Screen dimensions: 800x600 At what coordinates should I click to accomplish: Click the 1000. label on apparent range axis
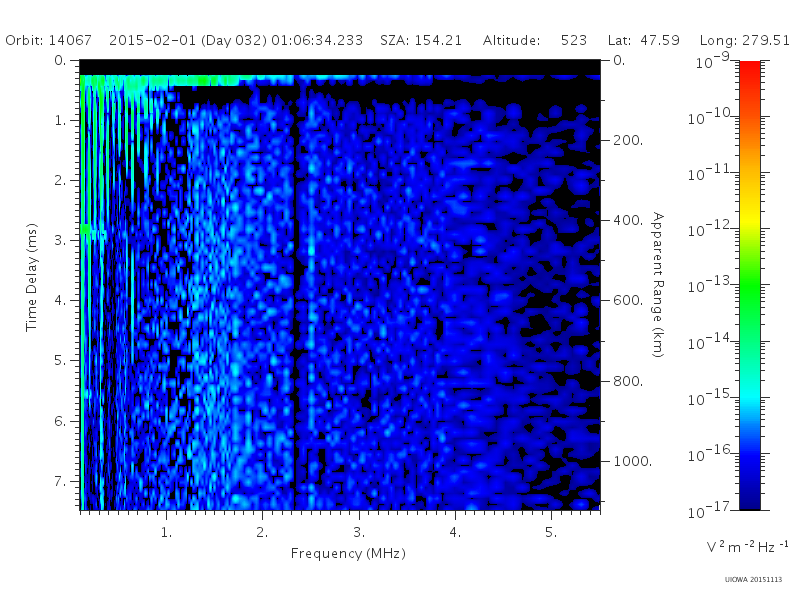point(633,461)
